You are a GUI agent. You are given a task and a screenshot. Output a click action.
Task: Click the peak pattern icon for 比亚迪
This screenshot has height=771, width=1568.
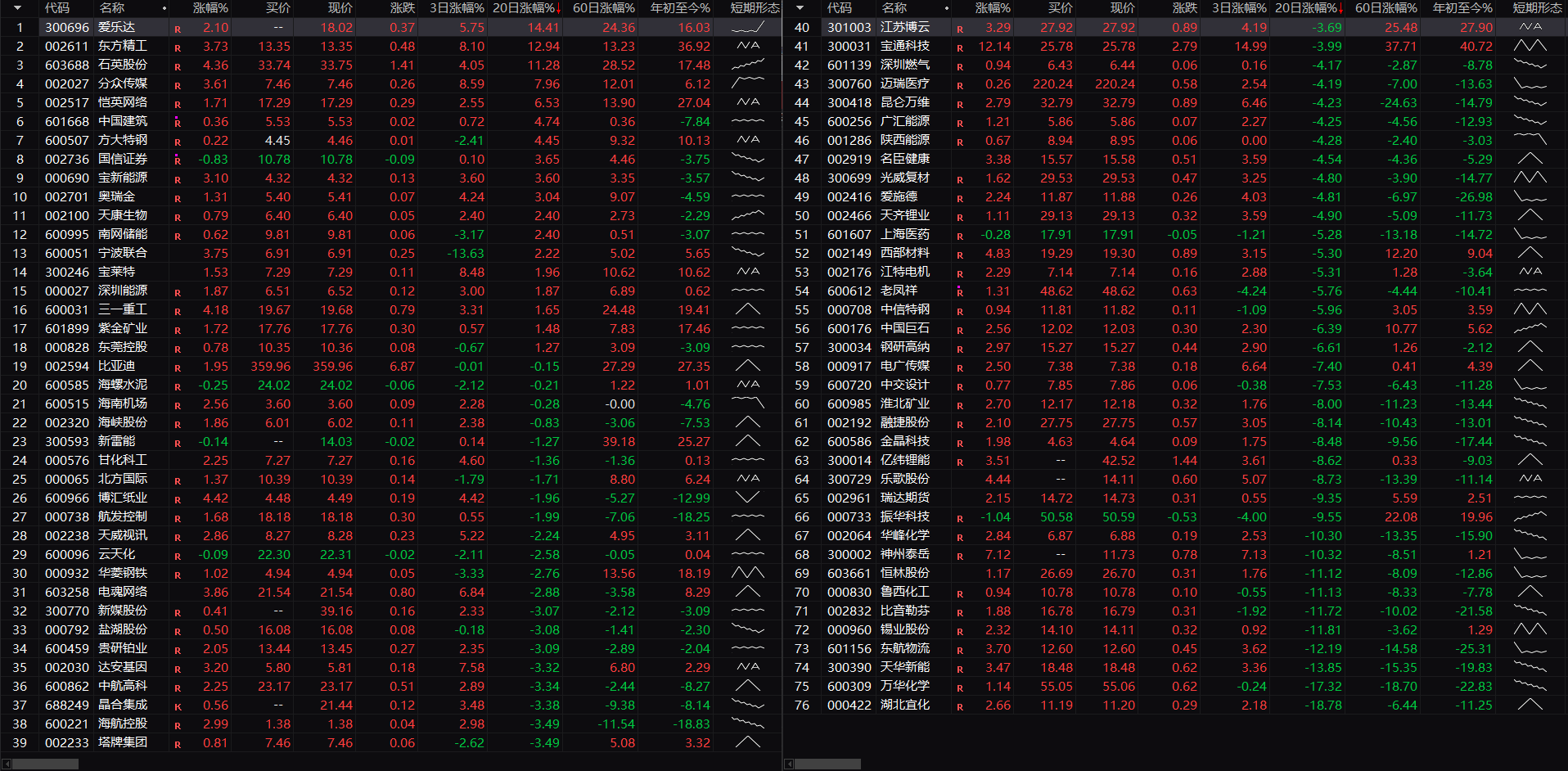point(747,367)
